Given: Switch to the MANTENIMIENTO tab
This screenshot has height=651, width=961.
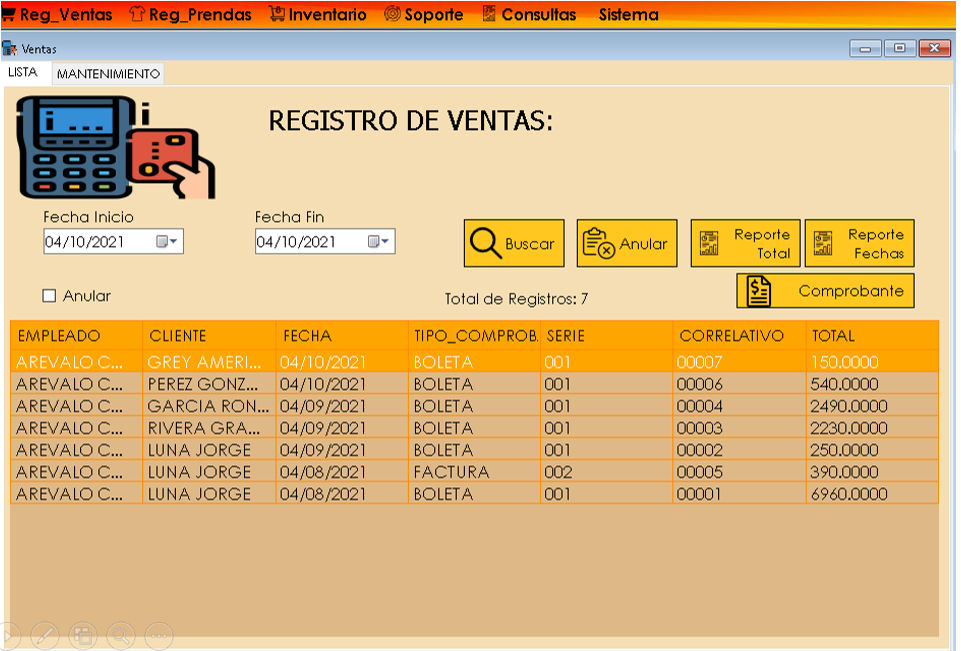Looking at the screenshot, I should pyautogui.click(x=109, y=73).
